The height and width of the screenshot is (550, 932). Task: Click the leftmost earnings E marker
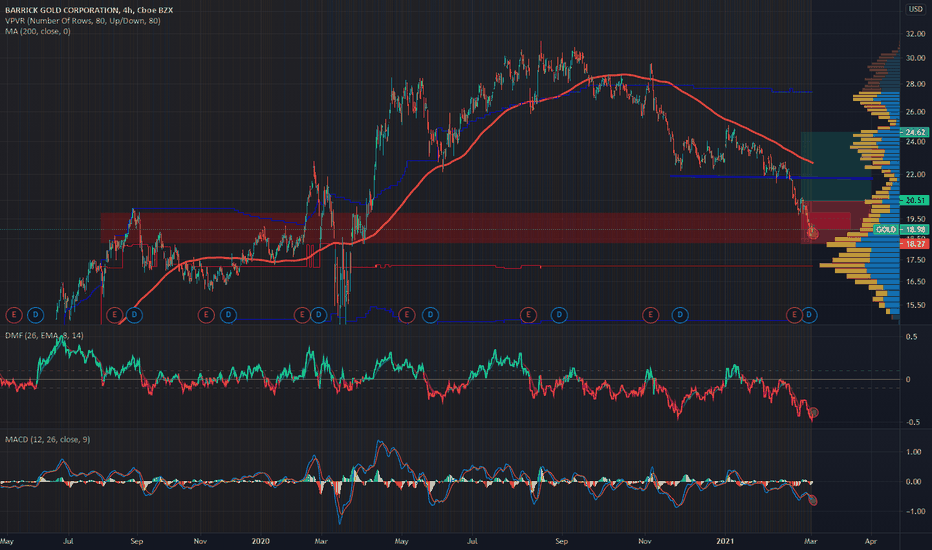13,315
